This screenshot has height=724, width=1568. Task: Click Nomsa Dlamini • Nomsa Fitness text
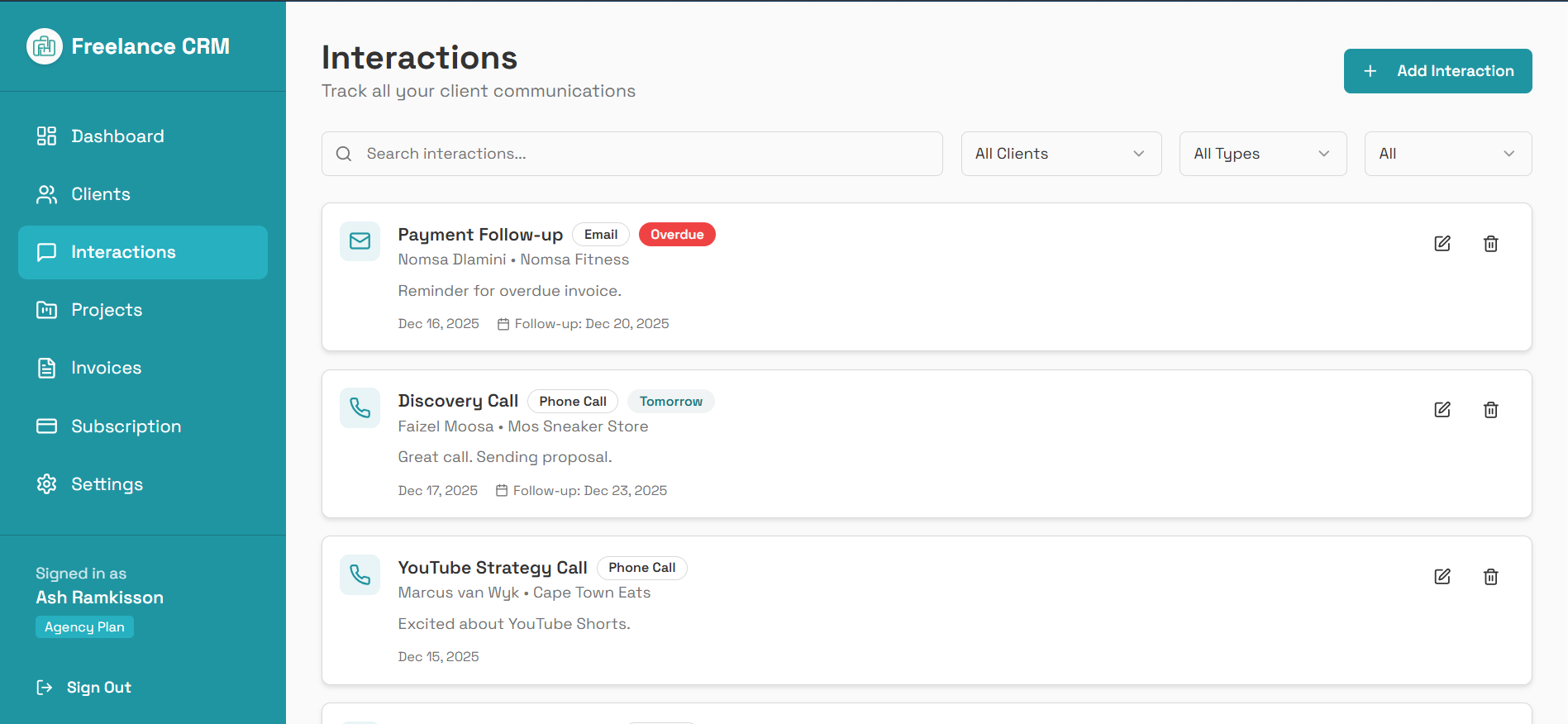coord(513,260)
